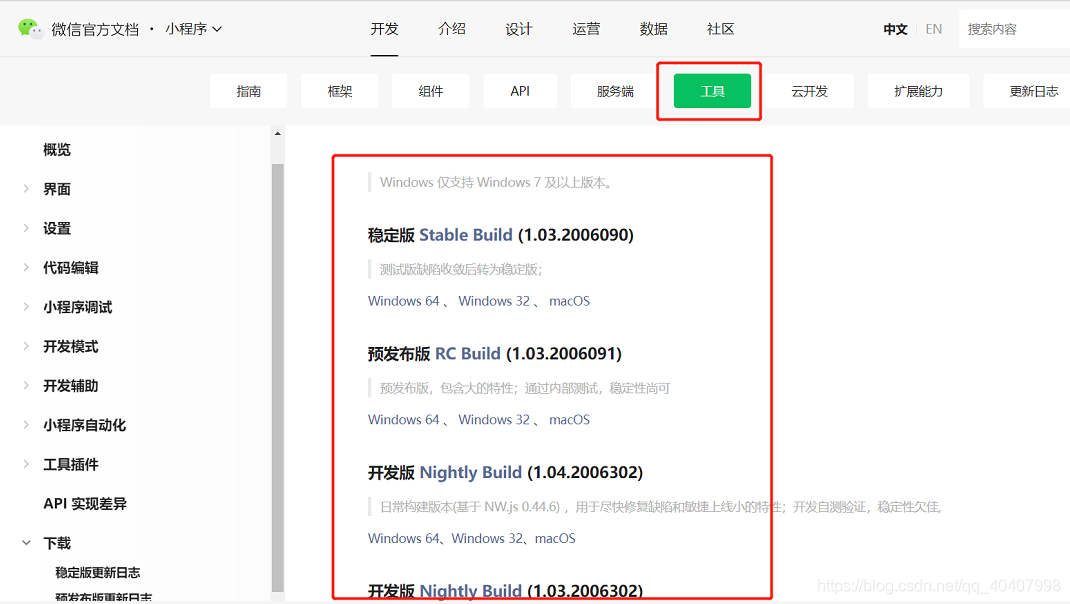
Task: Open 小程序调试 sidebar entry
Action: (x=78, y=307)
